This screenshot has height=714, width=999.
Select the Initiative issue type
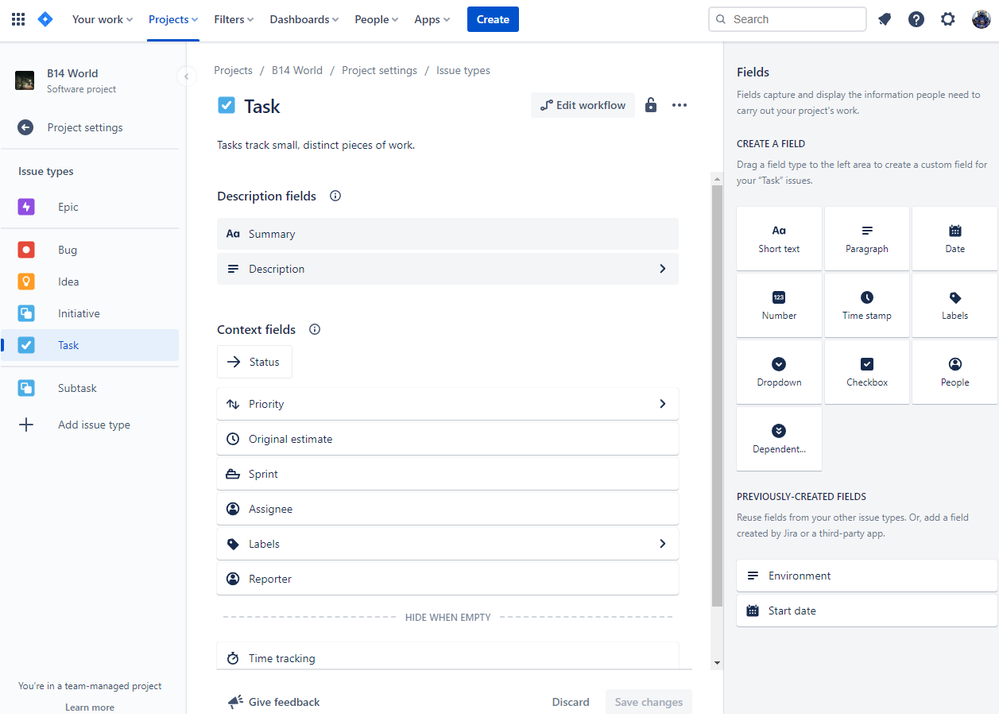pos(90,313)
